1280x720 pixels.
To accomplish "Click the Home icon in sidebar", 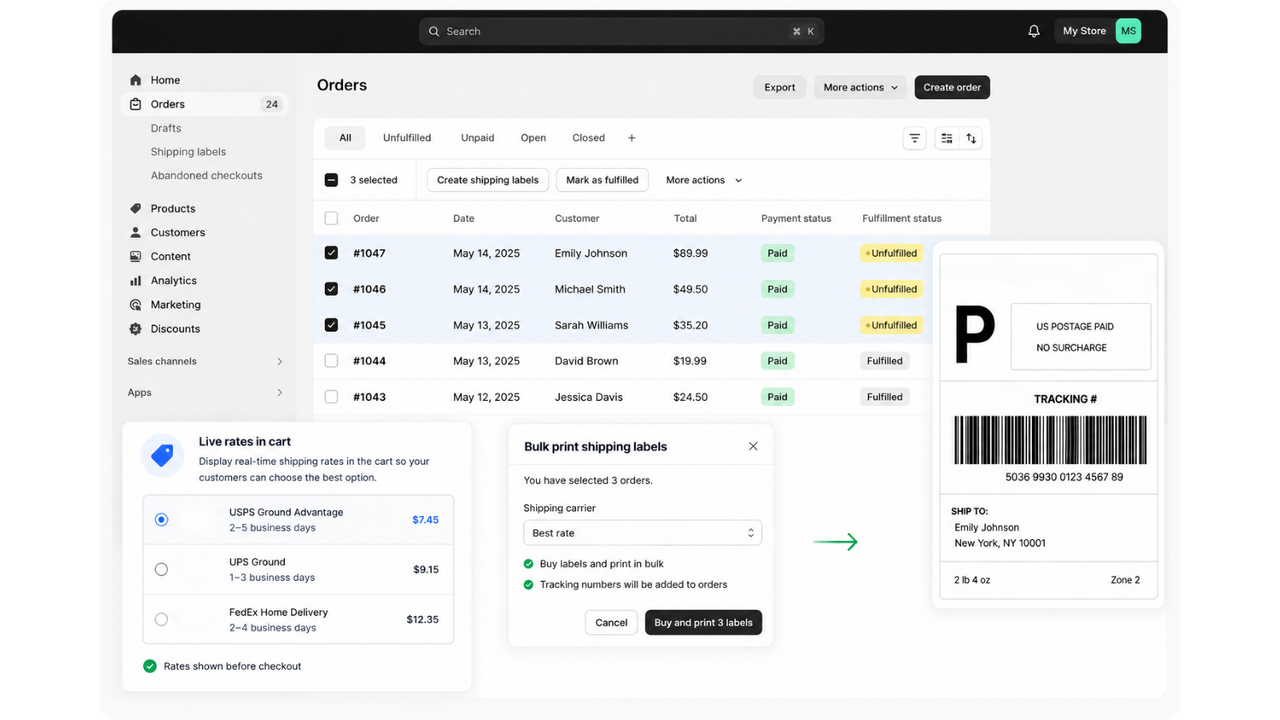I will pyautogui.click(x=136, y=80).
